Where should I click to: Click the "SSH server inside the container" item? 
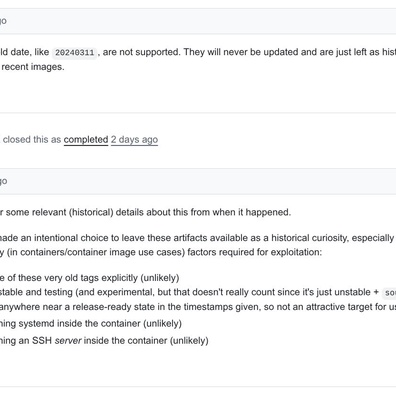[104, 340]
